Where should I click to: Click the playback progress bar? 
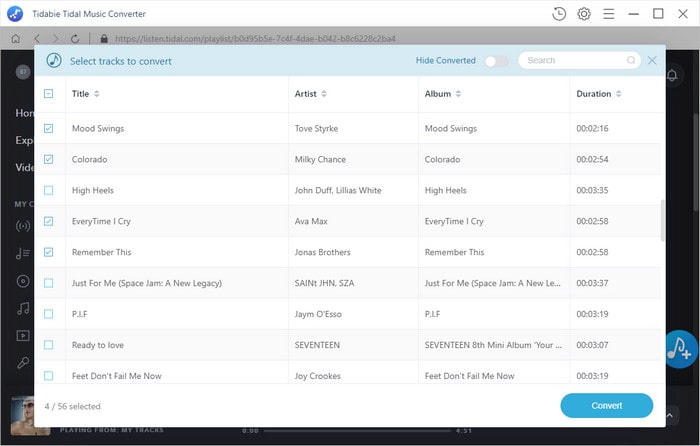click(357, 431)
